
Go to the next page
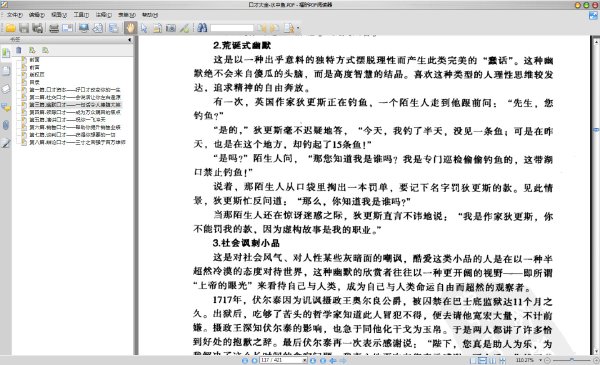tap(313, 360)
